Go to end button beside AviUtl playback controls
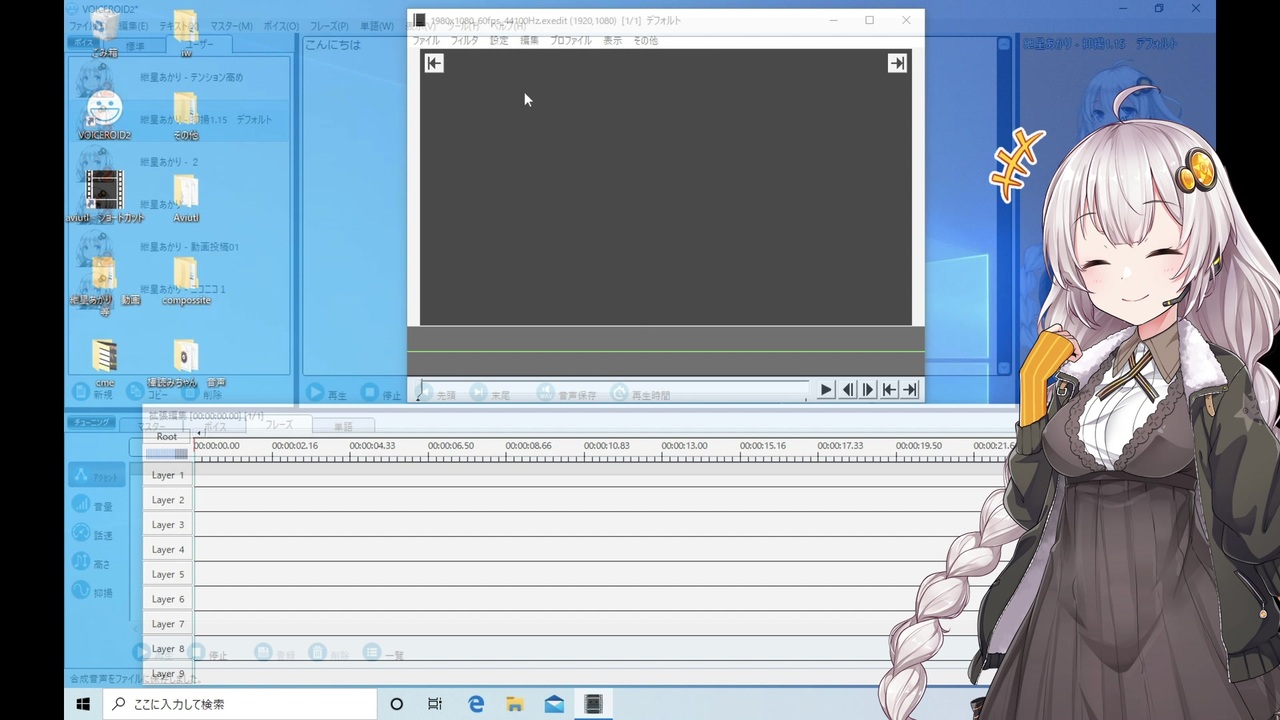Image resolution: width=1280 pixels, height=720 pixels. click(910, 390)
